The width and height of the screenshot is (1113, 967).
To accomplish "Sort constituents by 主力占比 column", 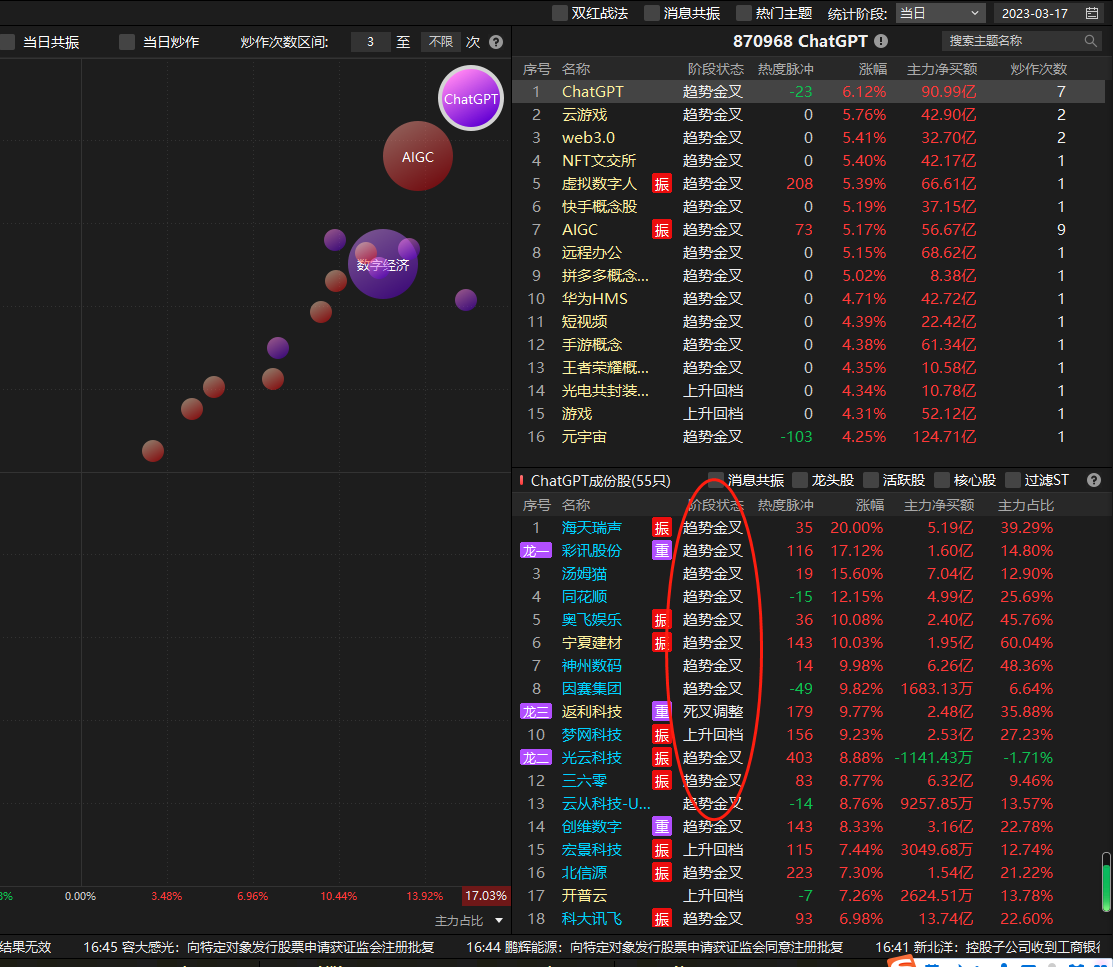I will (1026, 505).
